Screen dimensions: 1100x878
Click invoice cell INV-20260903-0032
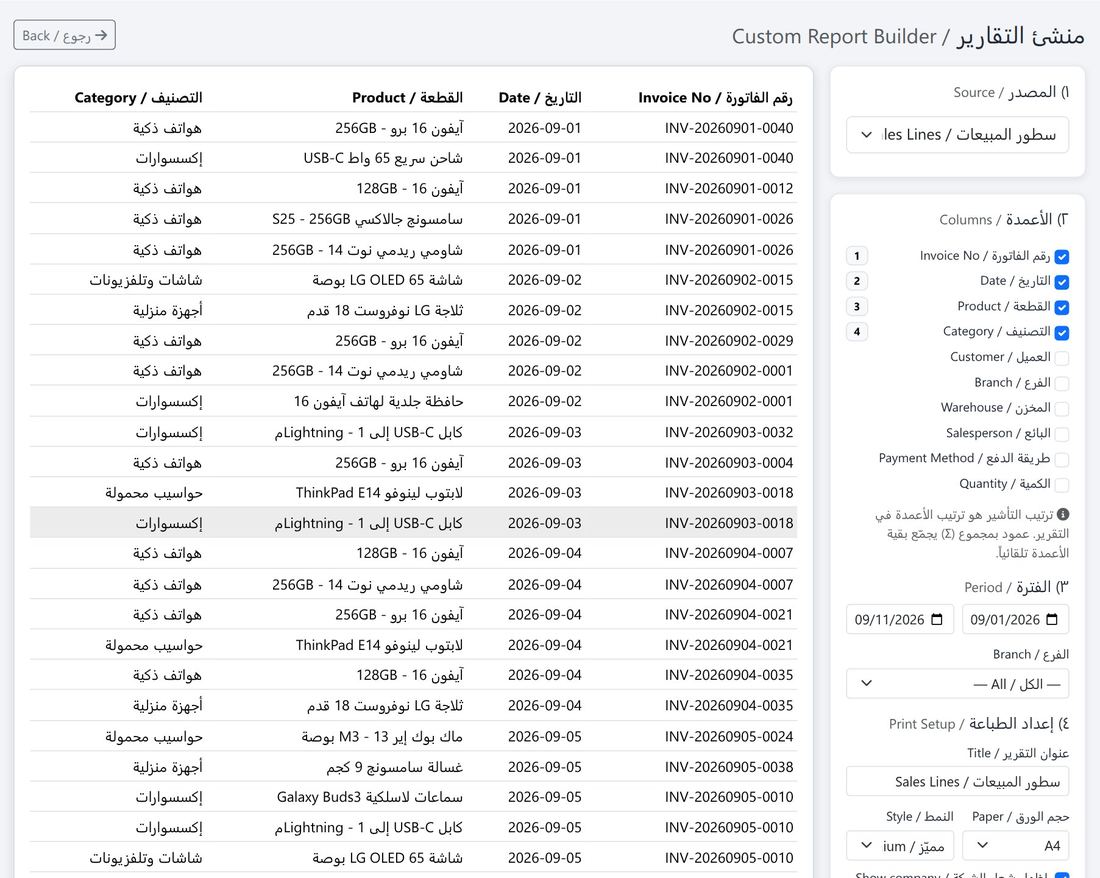(729, 432)
